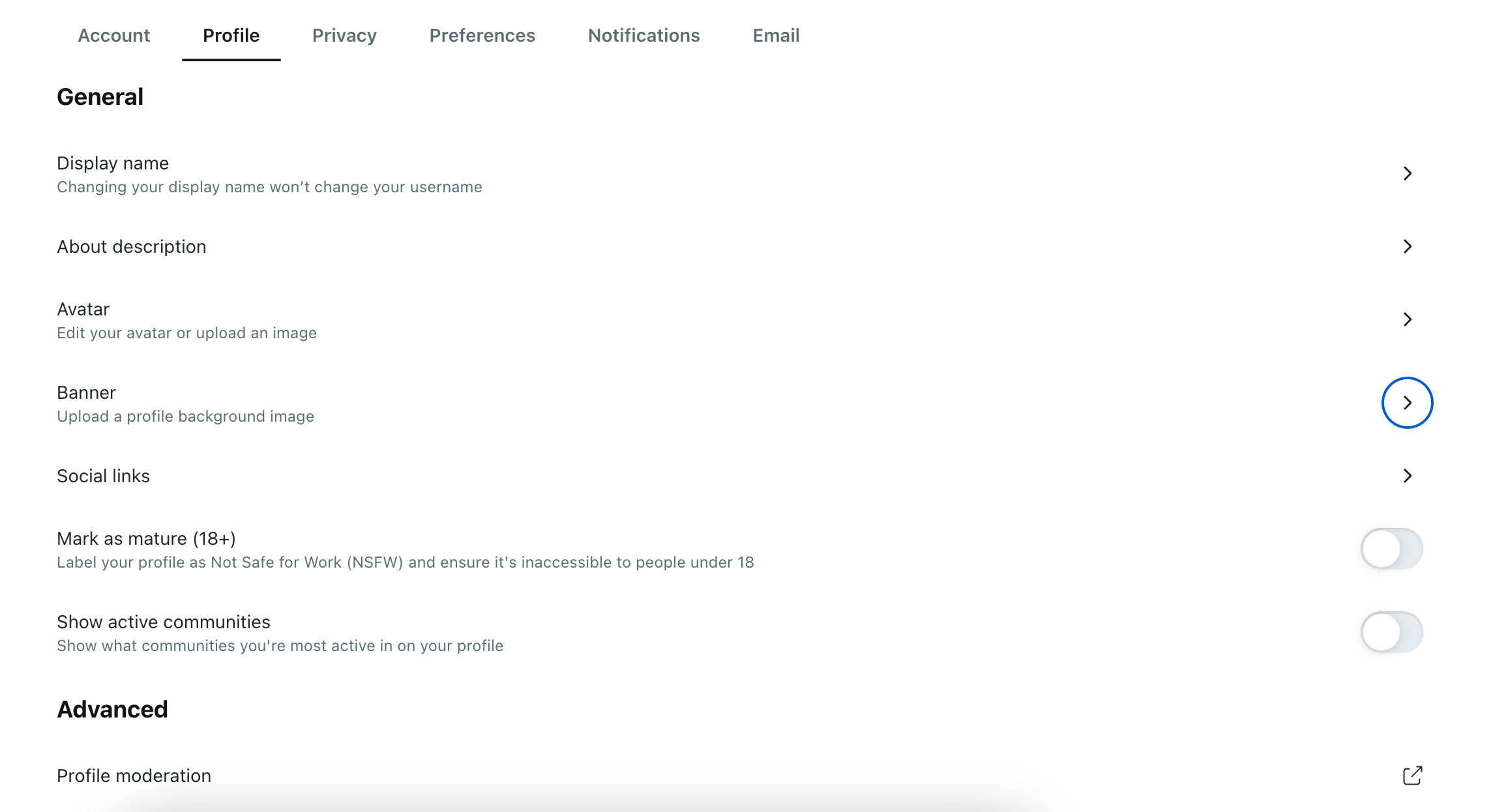Open the Preferences settings tab
Image resolution: width=1493 pixels, height=812 pixels.
482,35
